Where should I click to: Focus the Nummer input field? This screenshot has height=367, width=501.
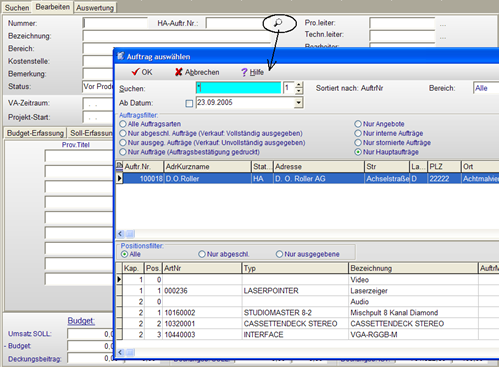[x=115, y=23]
